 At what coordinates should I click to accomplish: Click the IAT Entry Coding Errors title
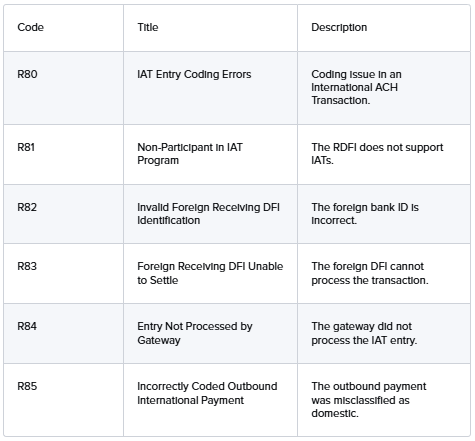pyautogui.click(x=194, y=74)
